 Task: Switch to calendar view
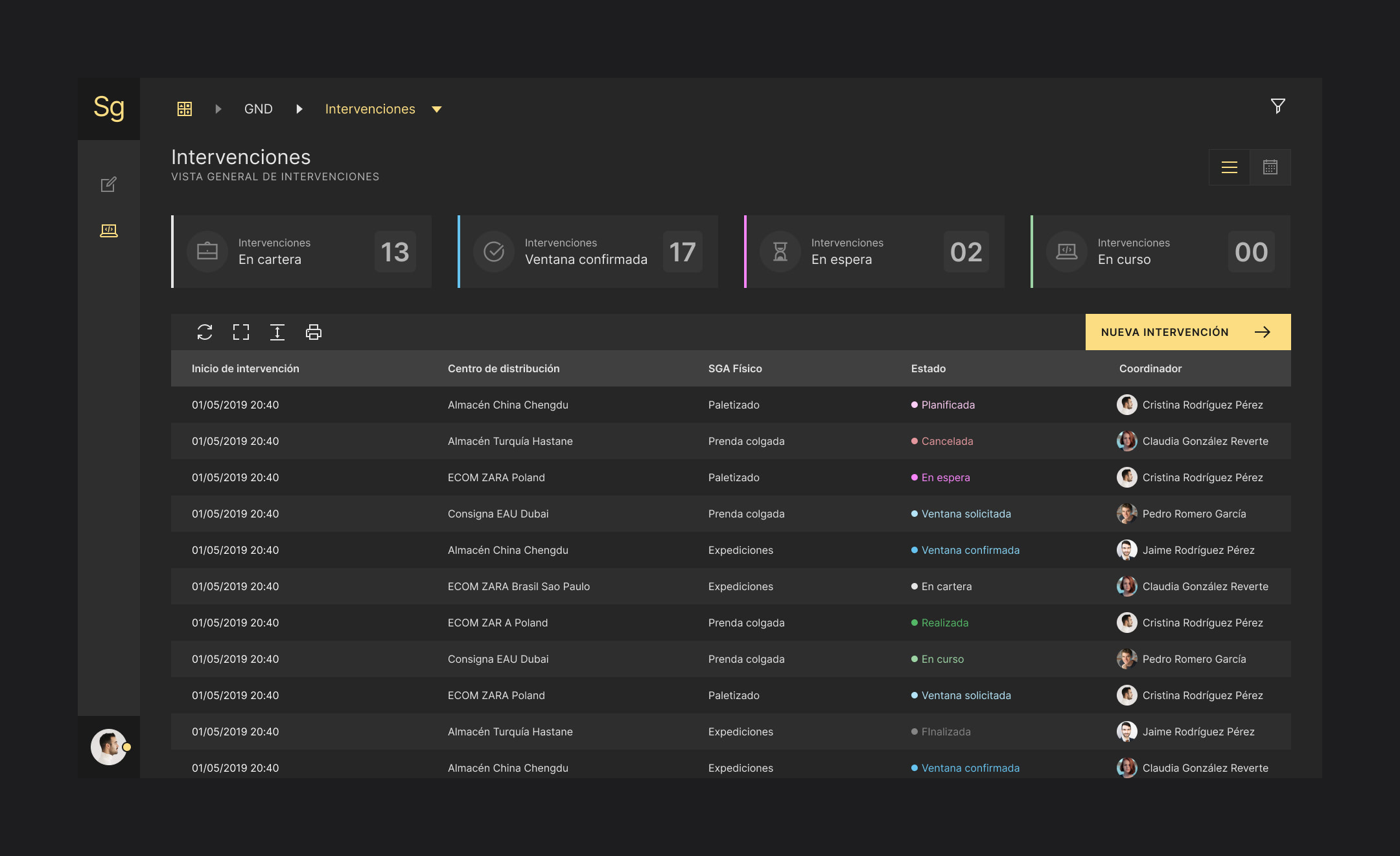(1270, 167)
